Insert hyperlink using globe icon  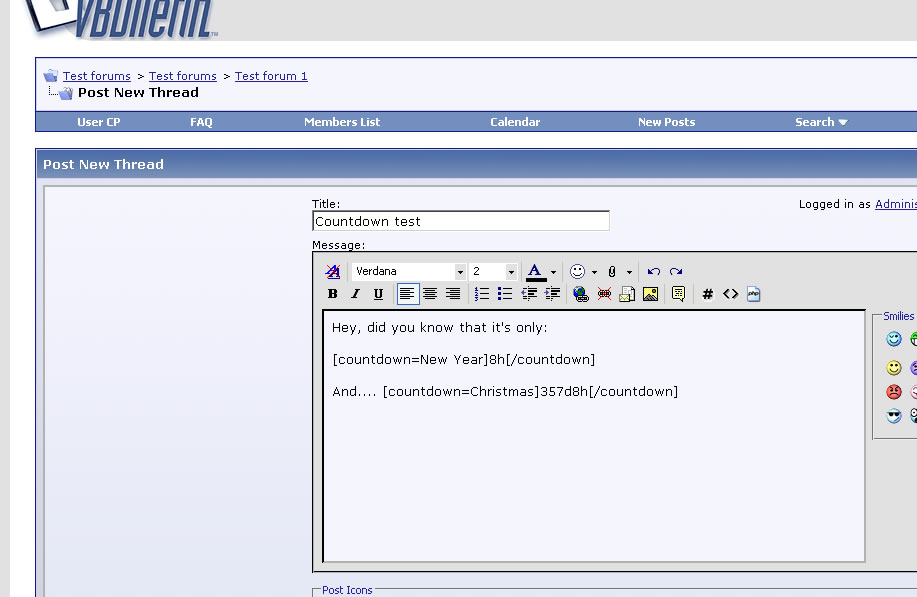click(x=581, y=294)
